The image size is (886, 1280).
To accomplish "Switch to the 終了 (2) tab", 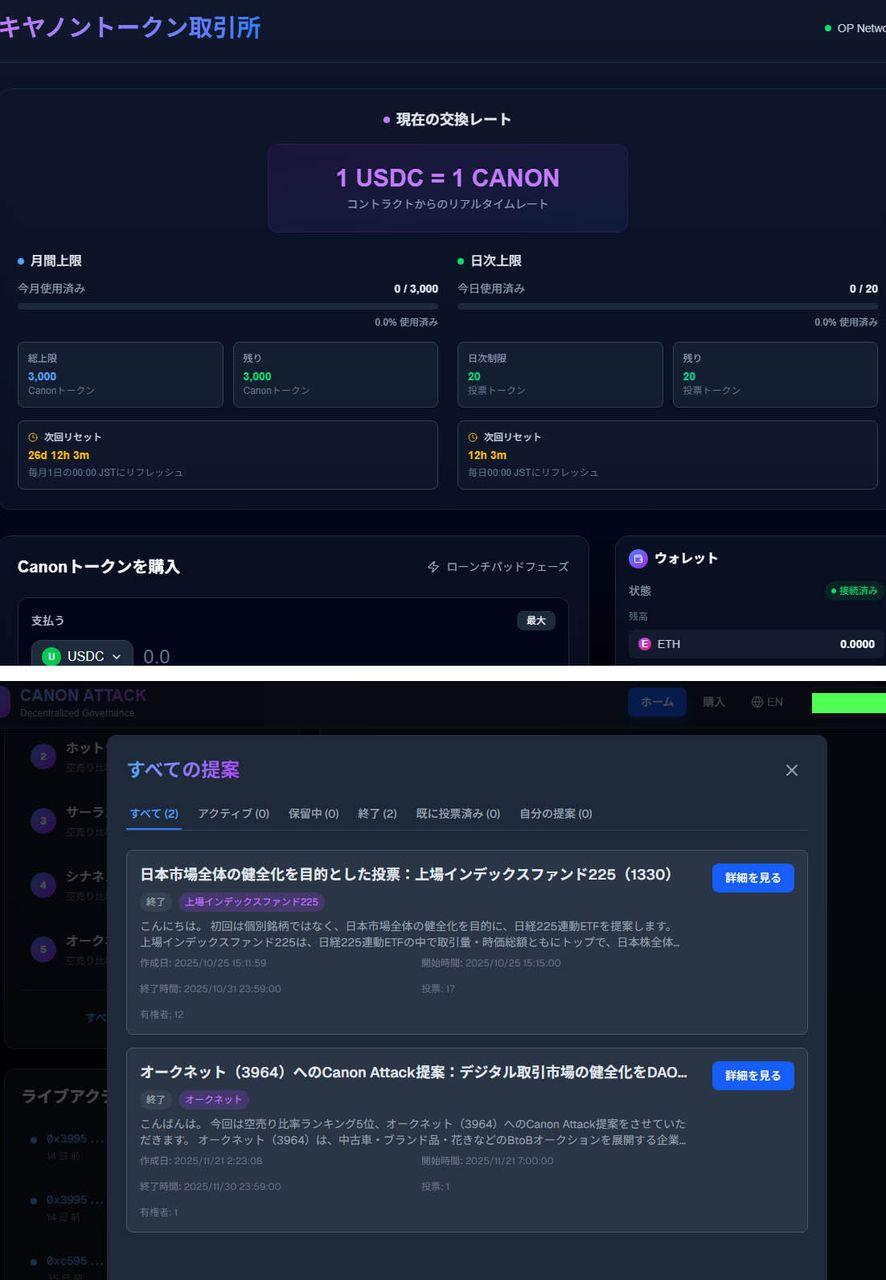I will tap(377, 814).
